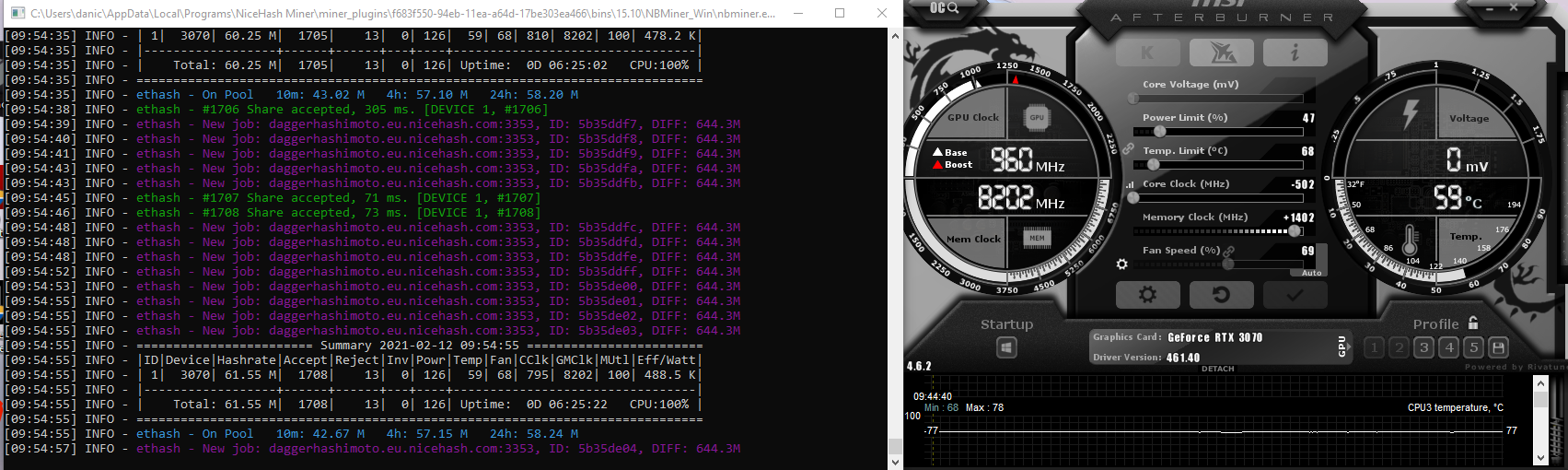Click the MSI jet logo button
This screenshot has height=470, width=1568.
tap(1222, 53)
